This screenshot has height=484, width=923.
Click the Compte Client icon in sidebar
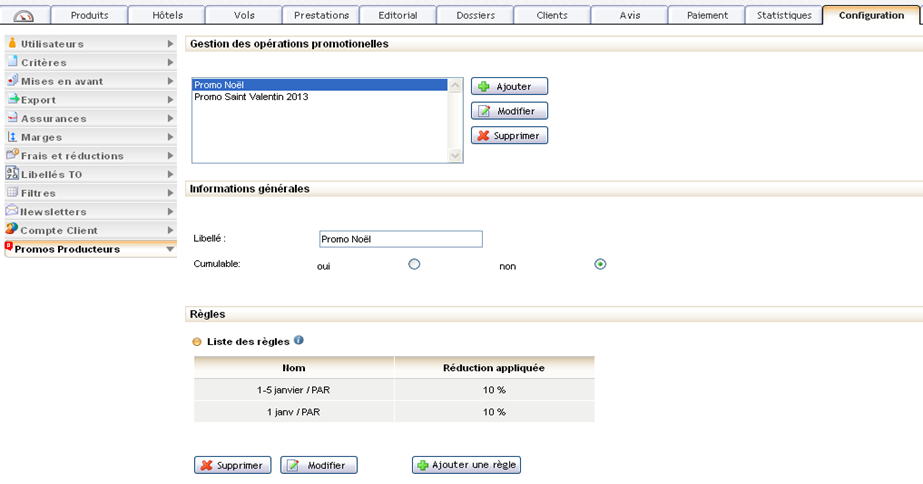pyautogui.click(x=12, y=230)
